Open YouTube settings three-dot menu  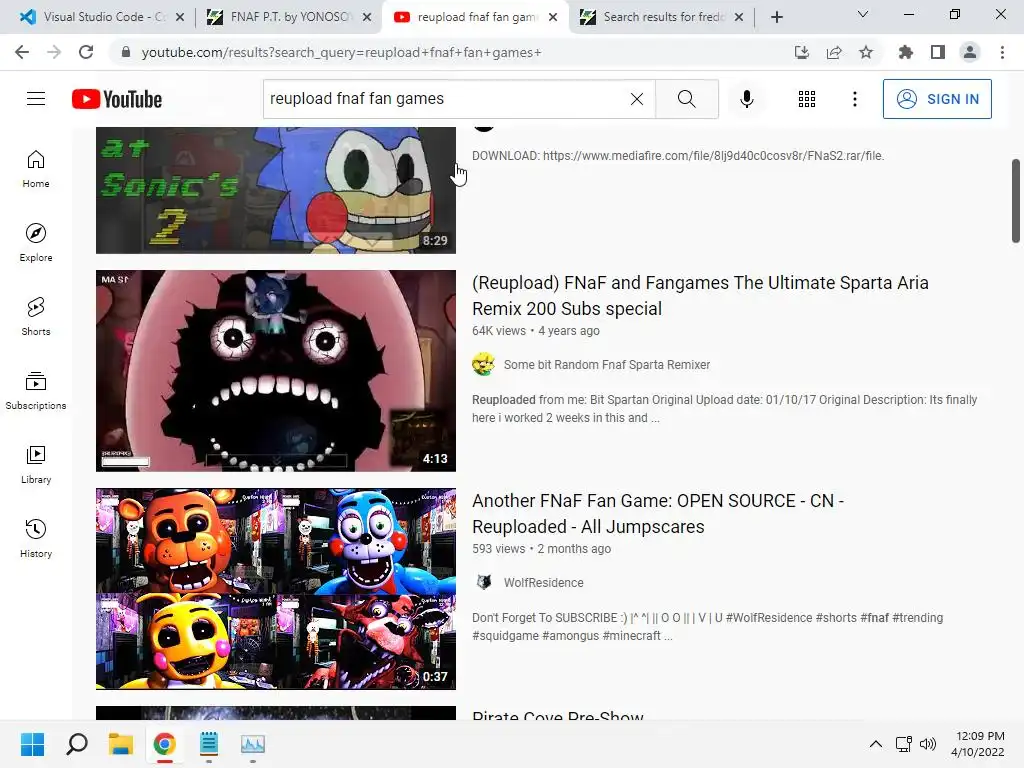point(855,99)
